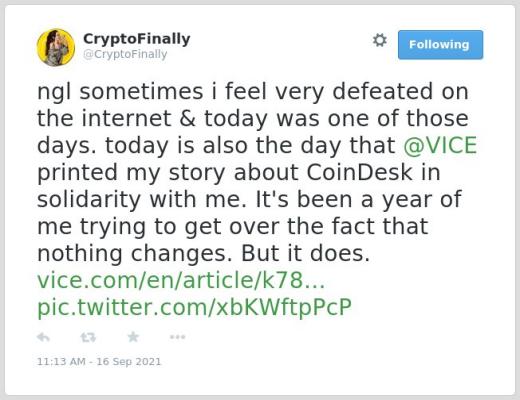
Task: Click the 11:13 AM - 16 Sep 2021 timestamp
Action: (x=99, y=361)
